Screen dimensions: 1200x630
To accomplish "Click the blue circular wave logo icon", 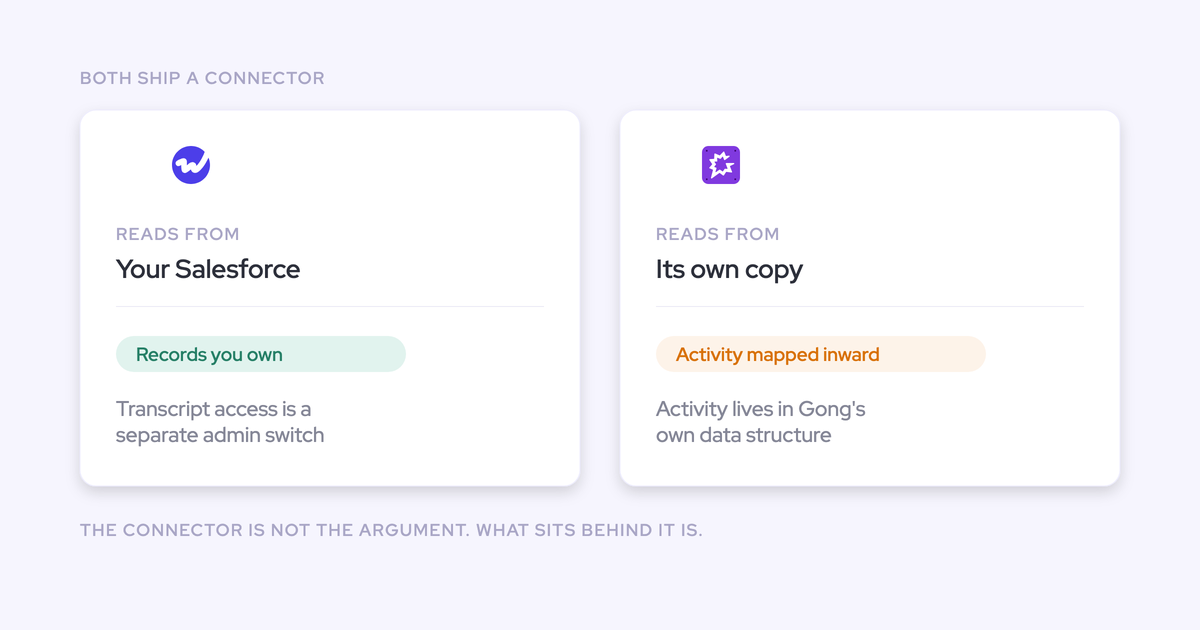I will pyautogui.click(x=191, y=165).
